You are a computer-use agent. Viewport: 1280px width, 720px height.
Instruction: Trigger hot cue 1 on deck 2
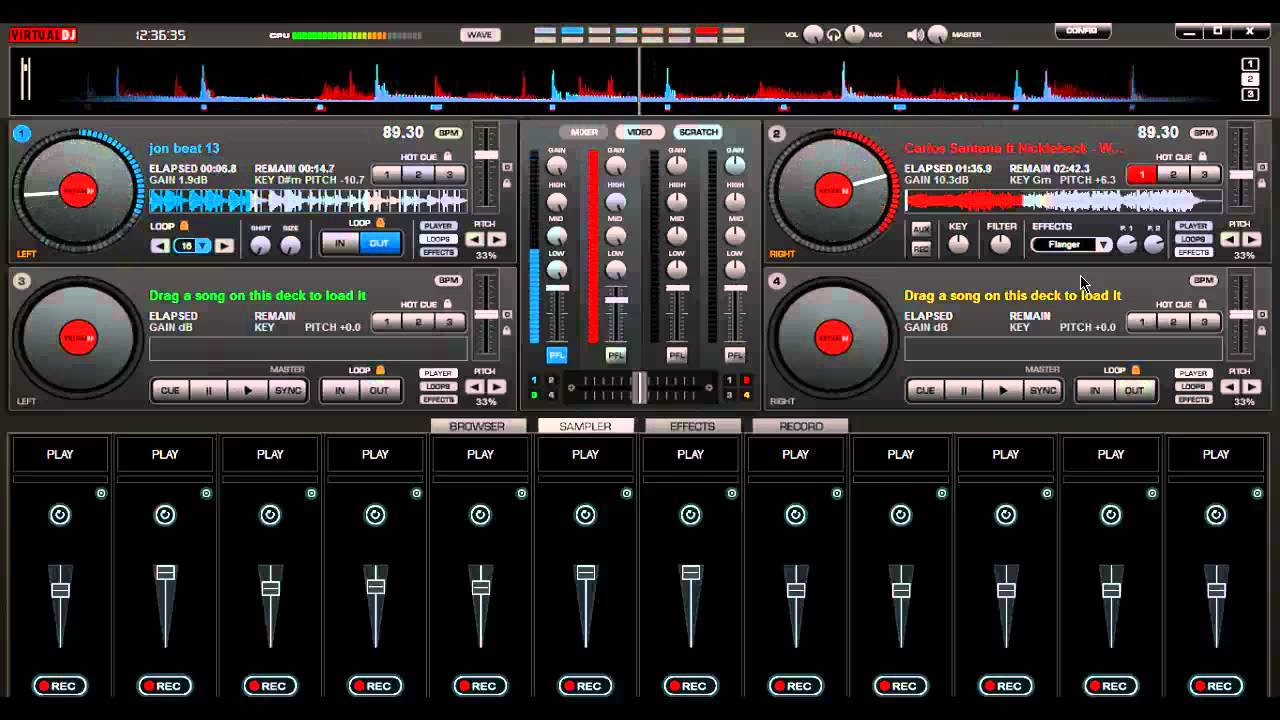pyautogui.click(x=1142, y=175)
